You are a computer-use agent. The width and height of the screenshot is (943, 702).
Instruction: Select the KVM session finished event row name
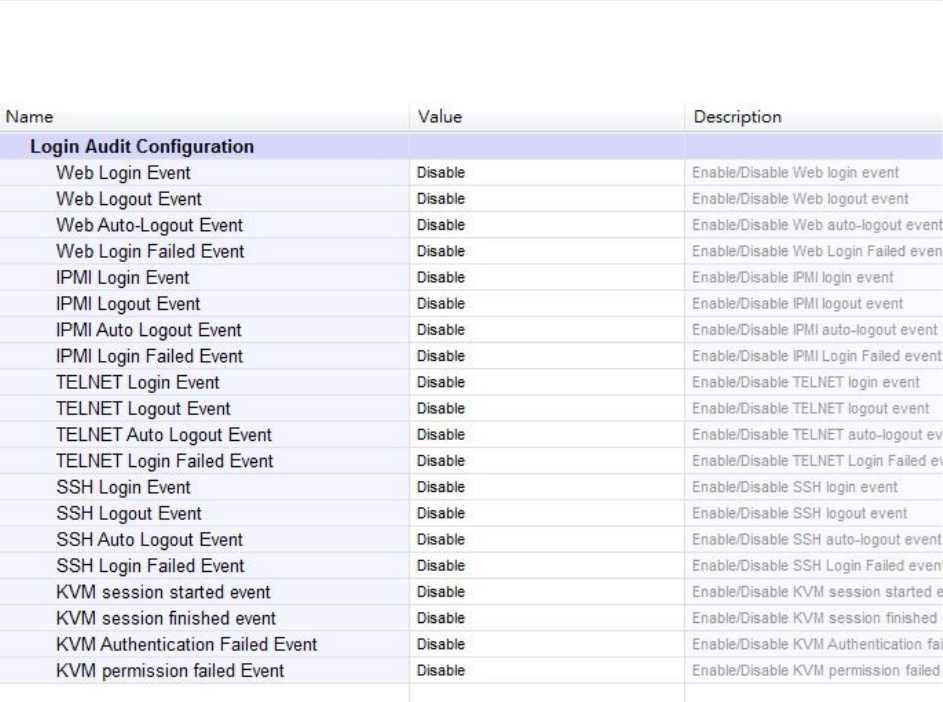(x=166, y=618)
